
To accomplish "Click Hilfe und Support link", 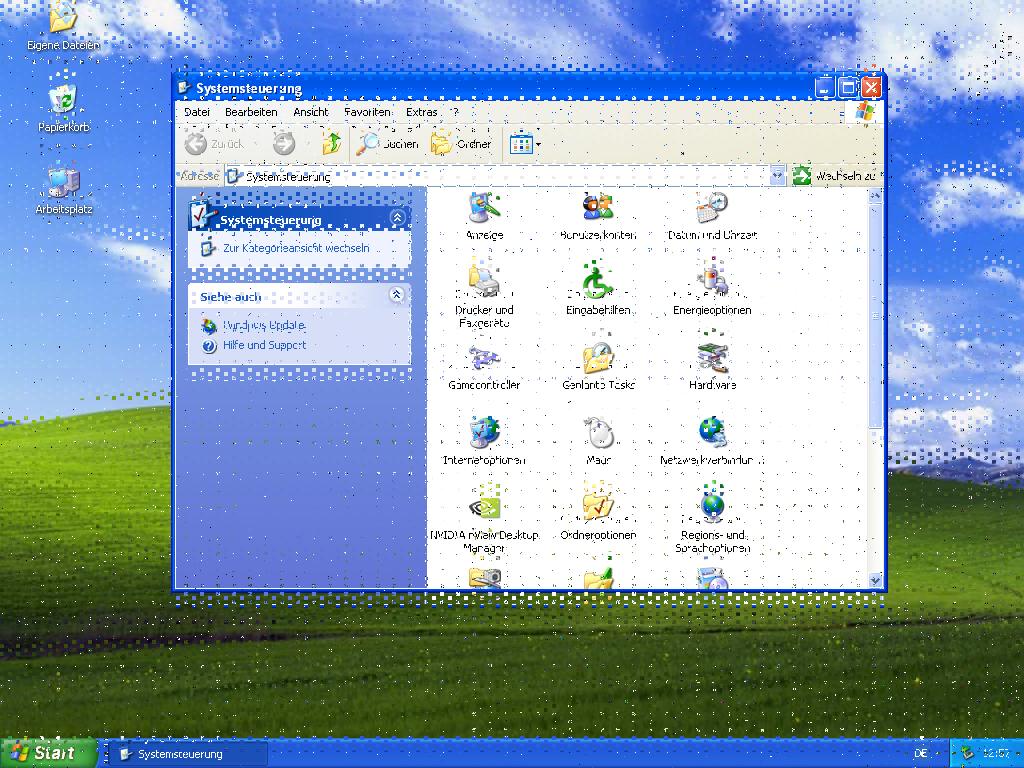I will point(264,345).
